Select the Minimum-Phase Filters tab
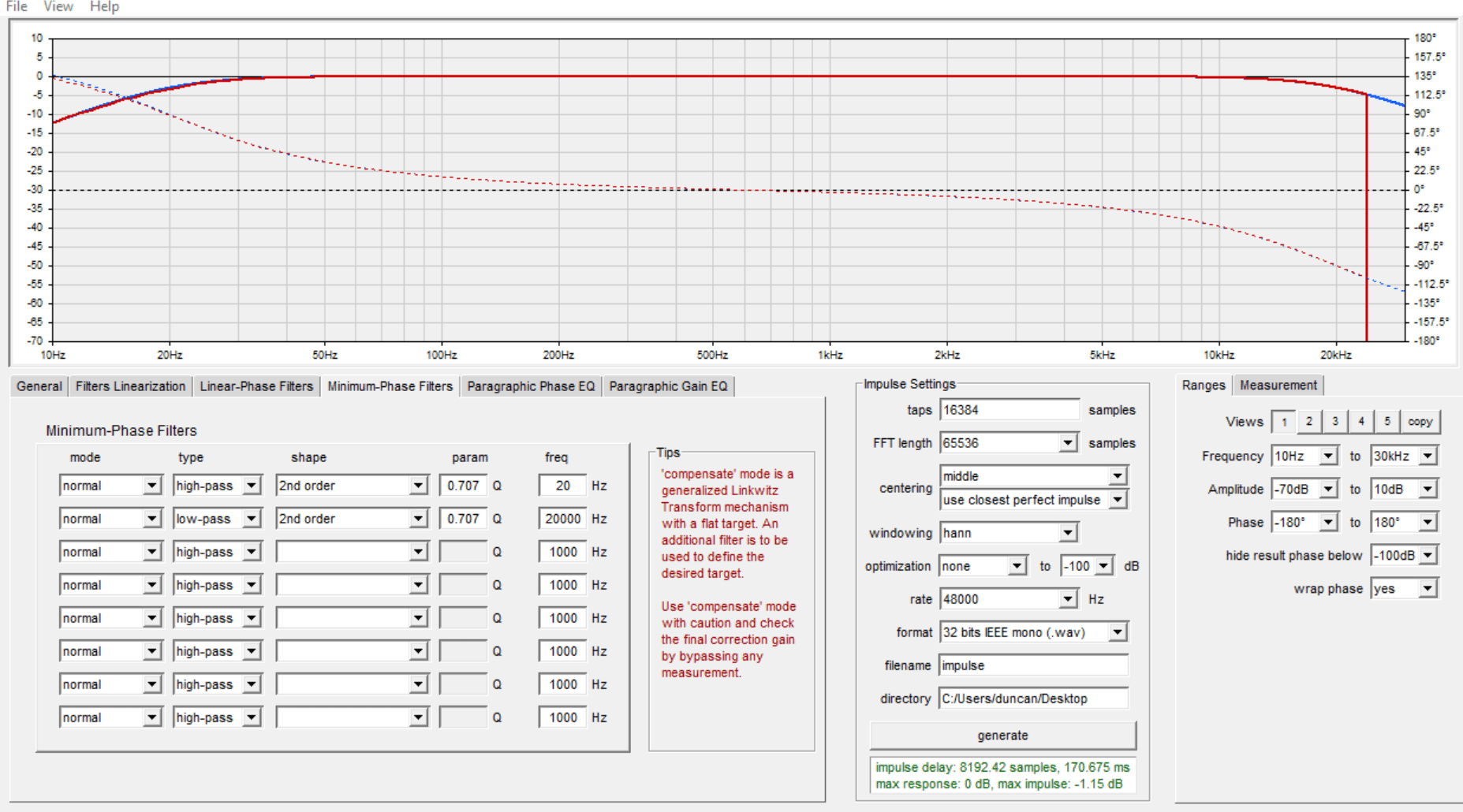The height and width of the screenshot is (812, 1463). click(x=390, y=386)
